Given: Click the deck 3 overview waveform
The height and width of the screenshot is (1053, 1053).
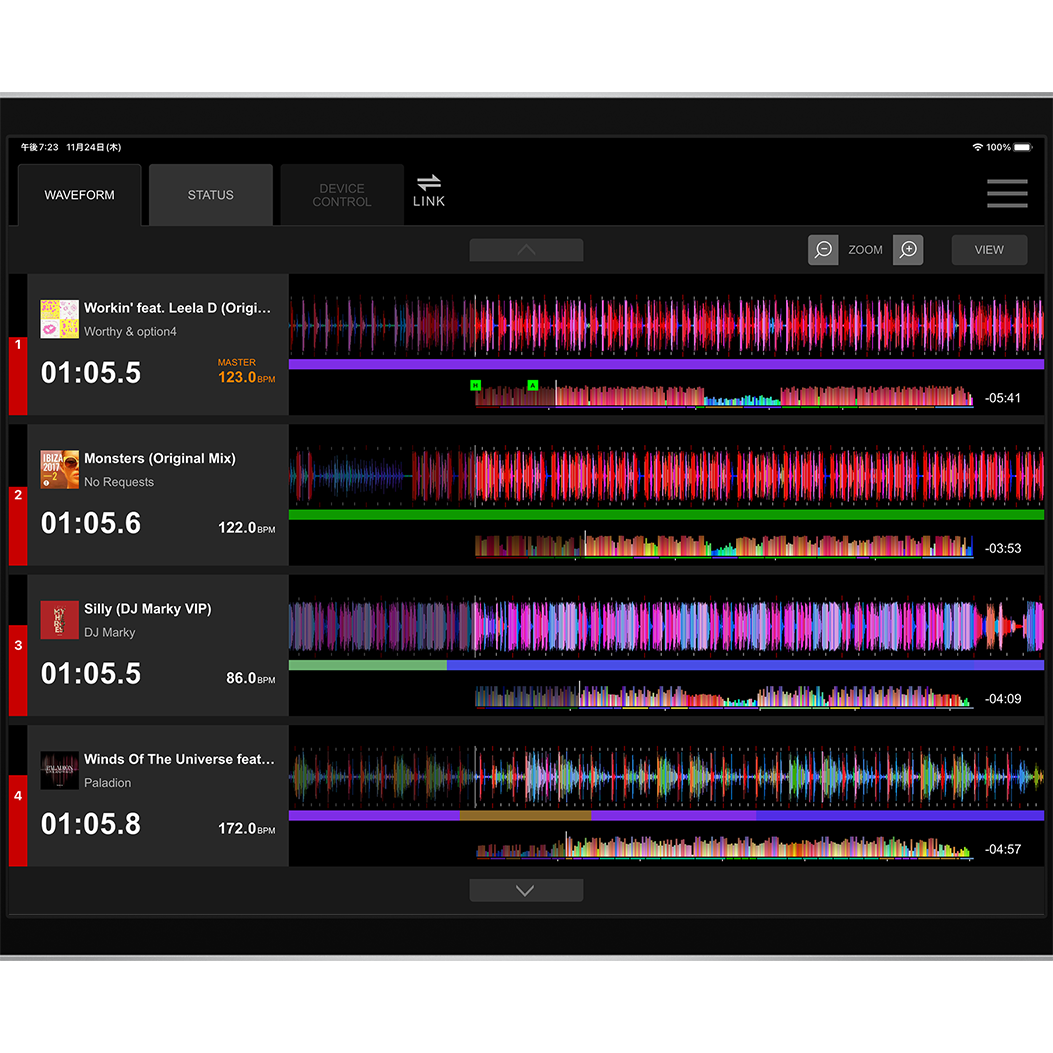Looking at the screenshot, I should (723, 697).
